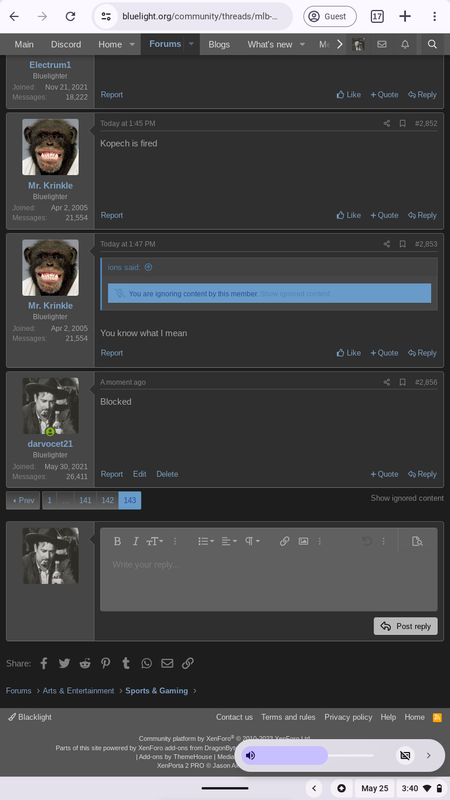
Task: Adjust the system volume slider
Action: pos(307,756)
